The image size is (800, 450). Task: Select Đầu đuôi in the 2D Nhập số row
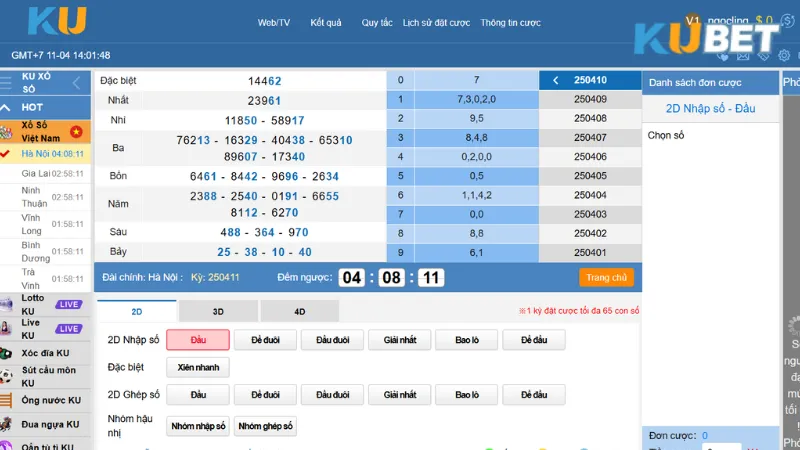(x=333, y=340)
